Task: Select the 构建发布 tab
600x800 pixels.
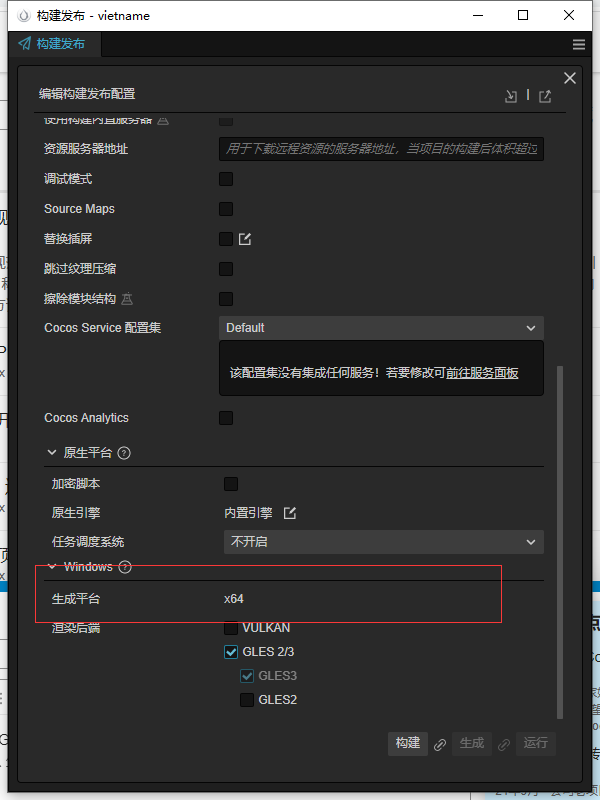Action: click(54, 44)
